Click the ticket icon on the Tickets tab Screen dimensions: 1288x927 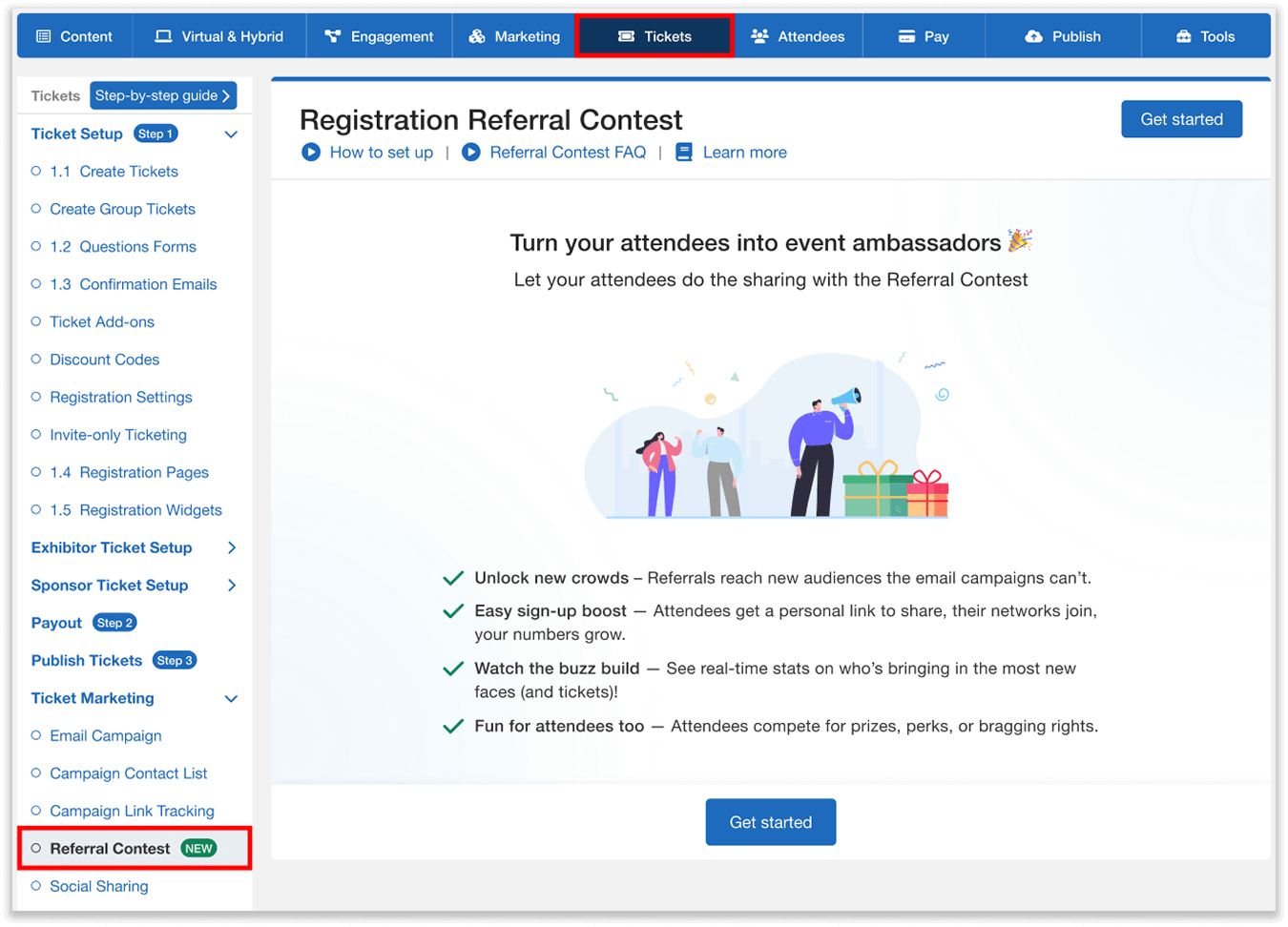point(625,35)
